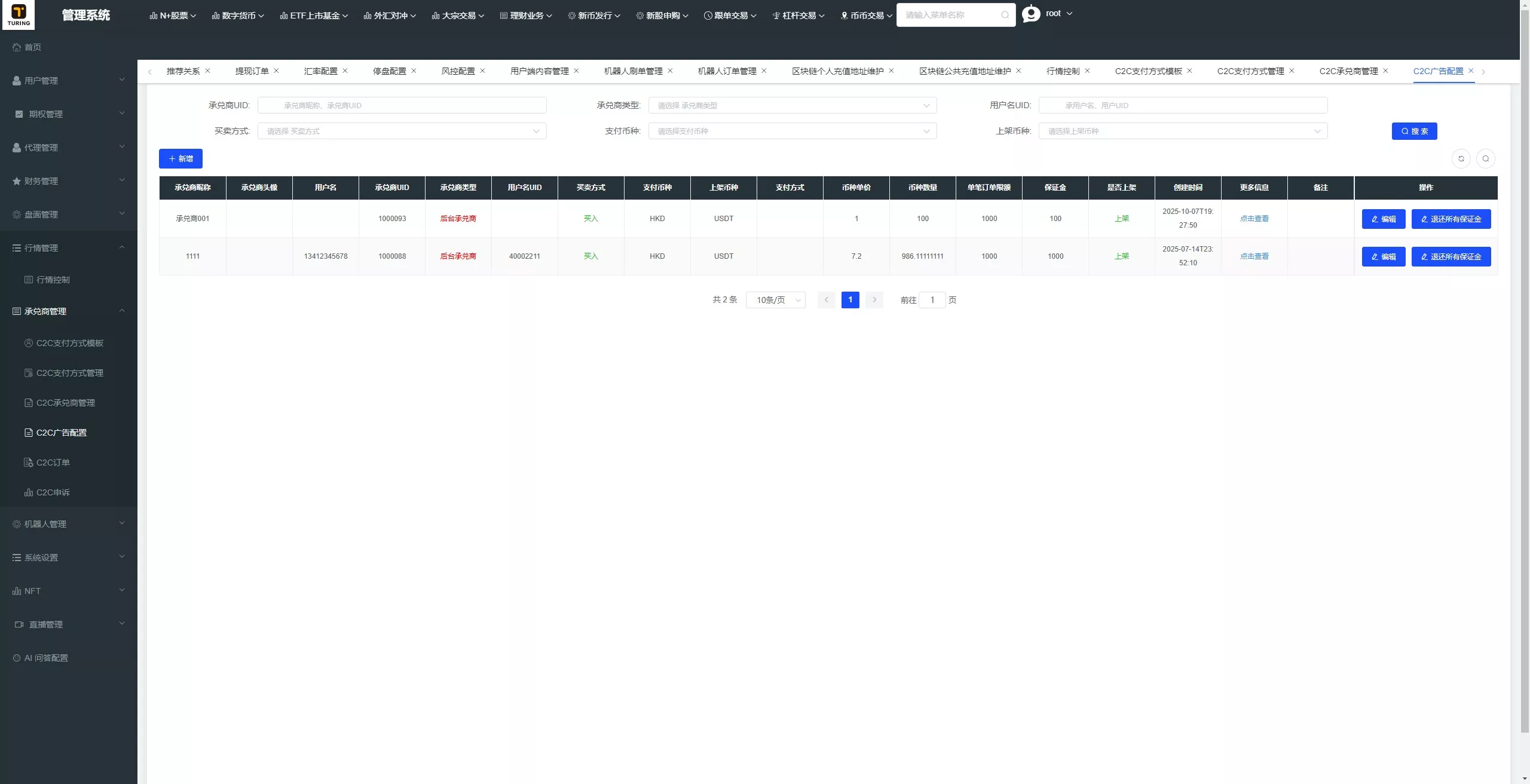Open the 10条/页 page size dropdown
Viewport: 1530px width, 784px height.
pyautogui.click(x=776, y=300)
